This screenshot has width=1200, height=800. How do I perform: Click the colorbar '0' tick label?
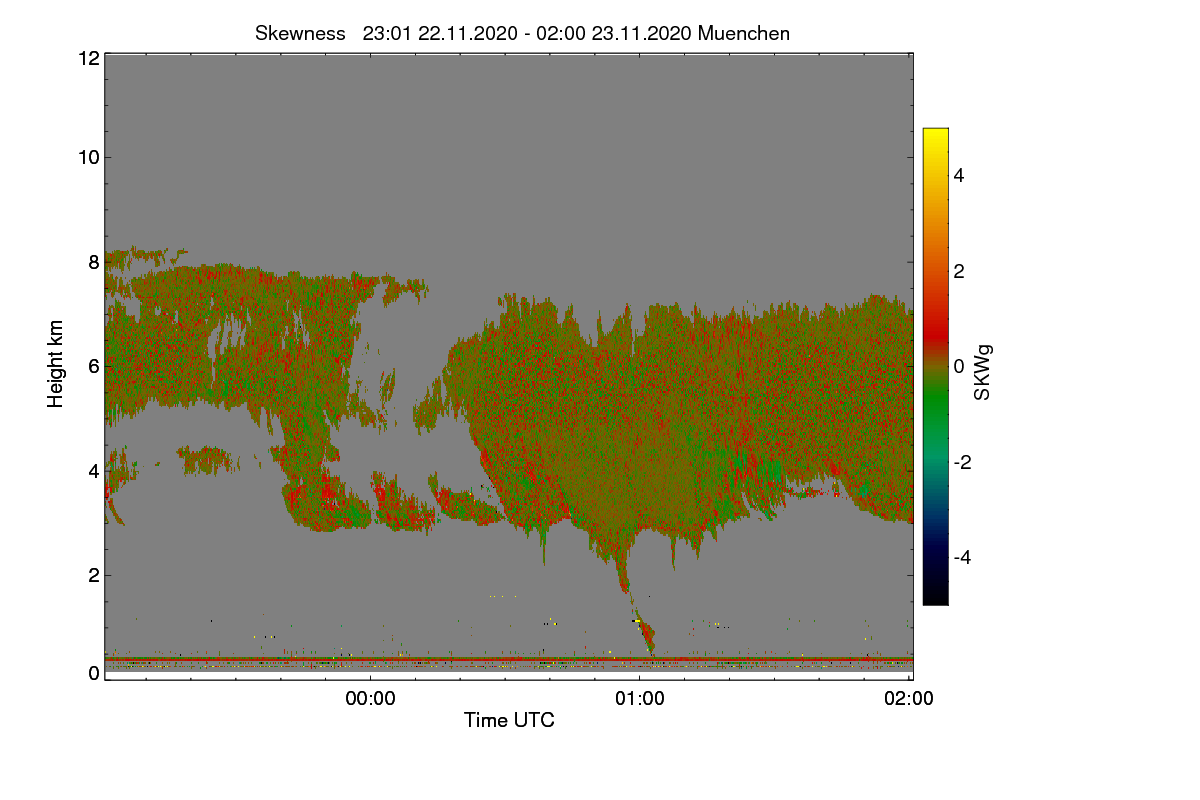tap(959, 366)
